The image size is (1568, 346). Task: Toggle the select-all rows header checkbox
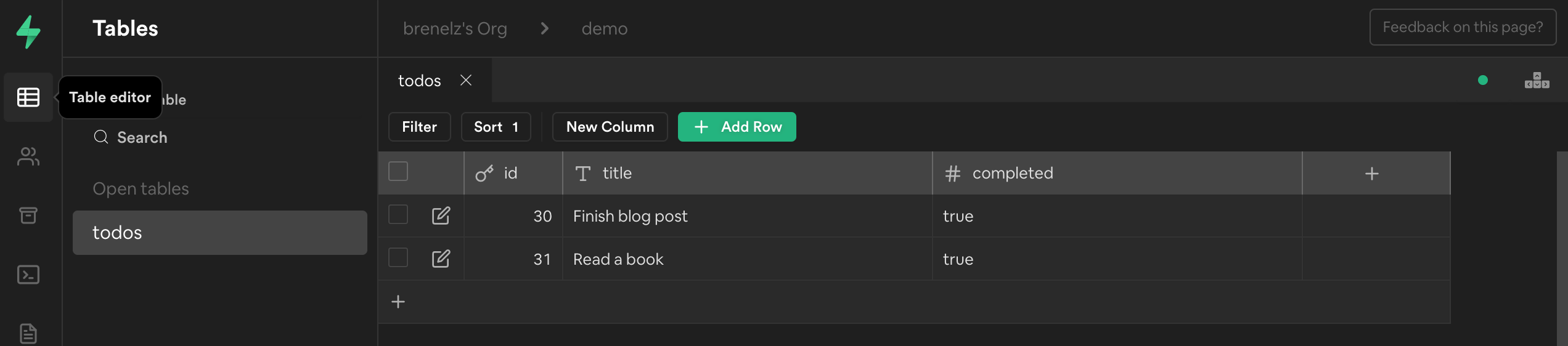click(x=398, y=171)
